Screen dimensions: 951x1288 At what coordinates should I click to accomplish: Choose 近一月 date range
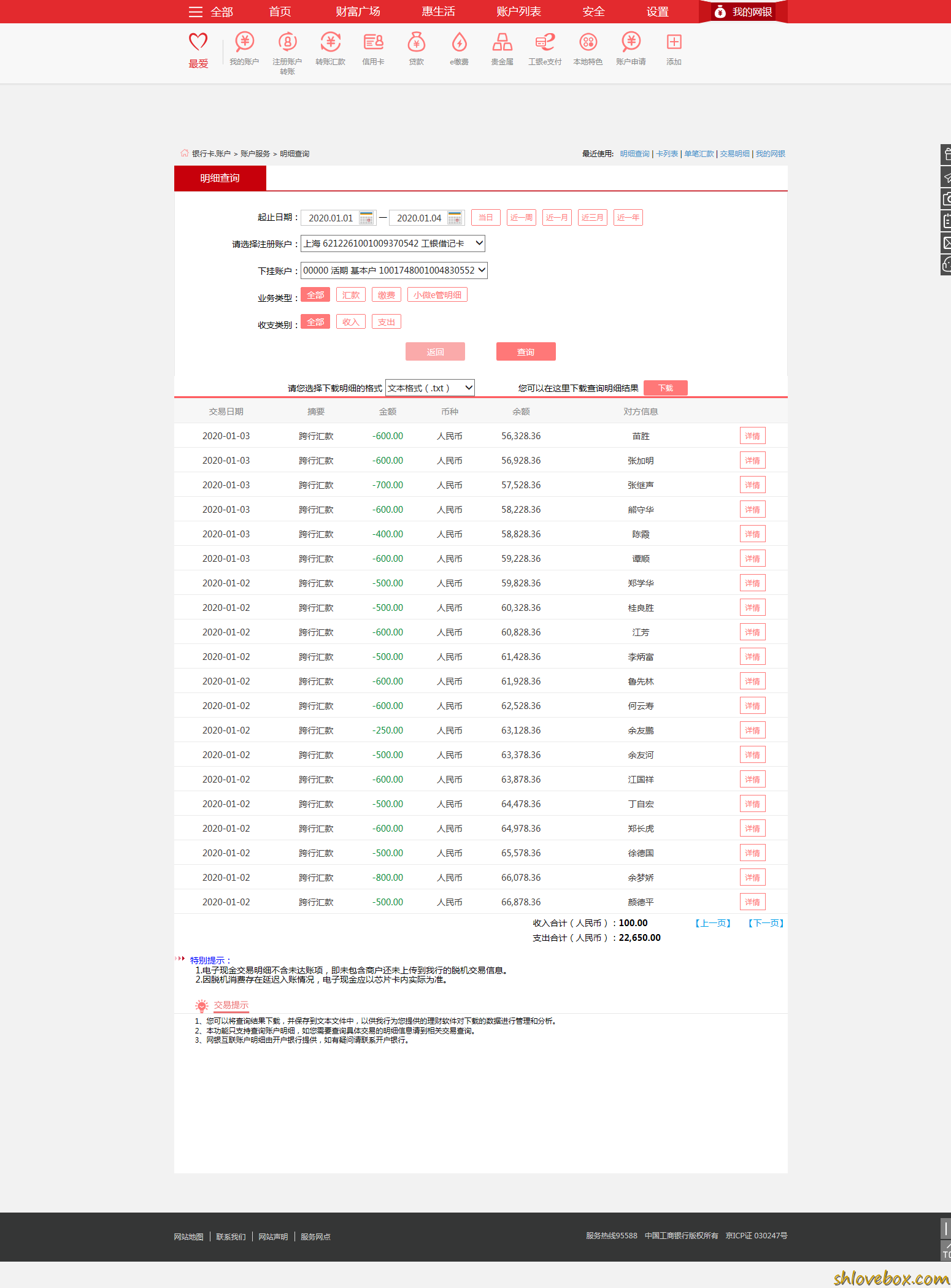tap(557, 218)
